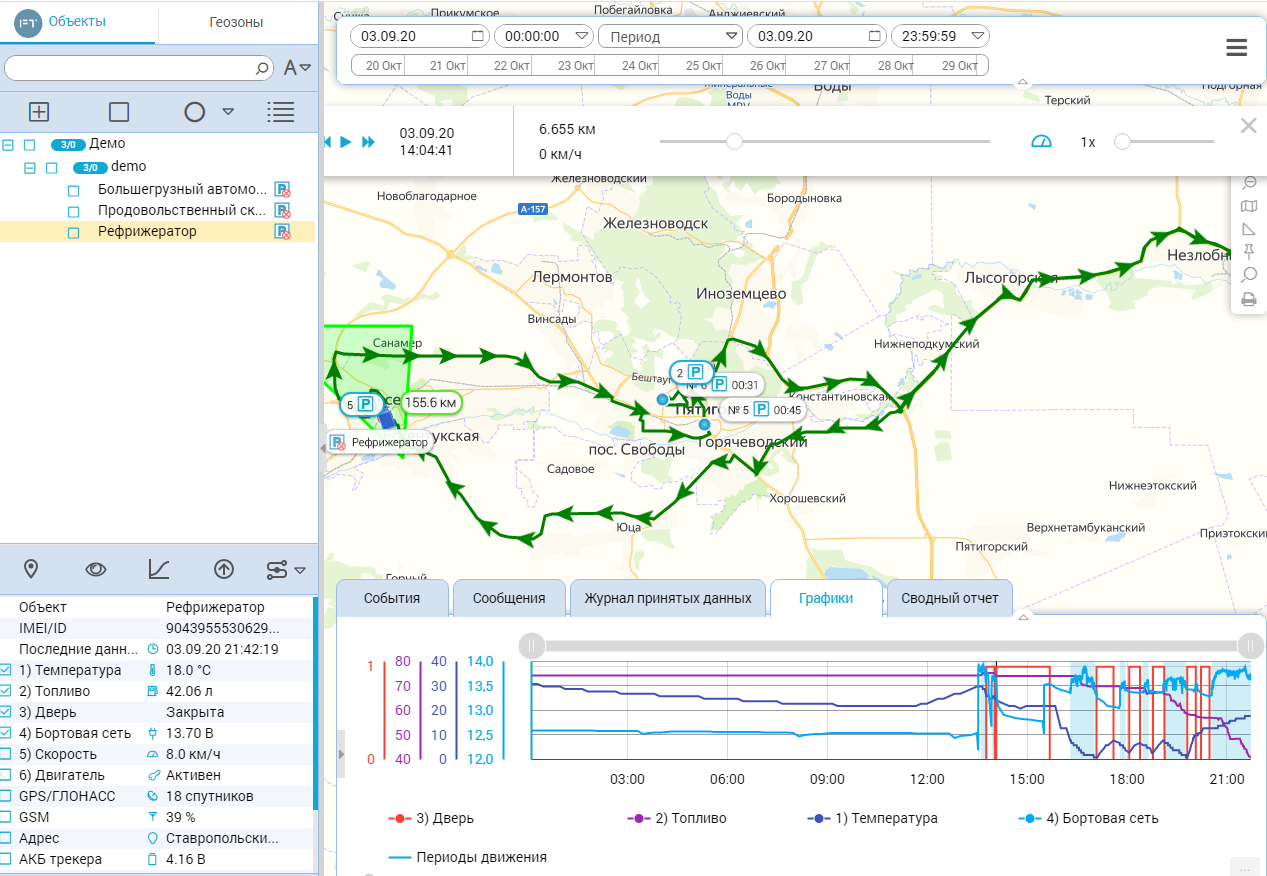Screen dimensions: 1267x876
Task: Collapse the Демо tree group
Action: (x=8, y=144)
